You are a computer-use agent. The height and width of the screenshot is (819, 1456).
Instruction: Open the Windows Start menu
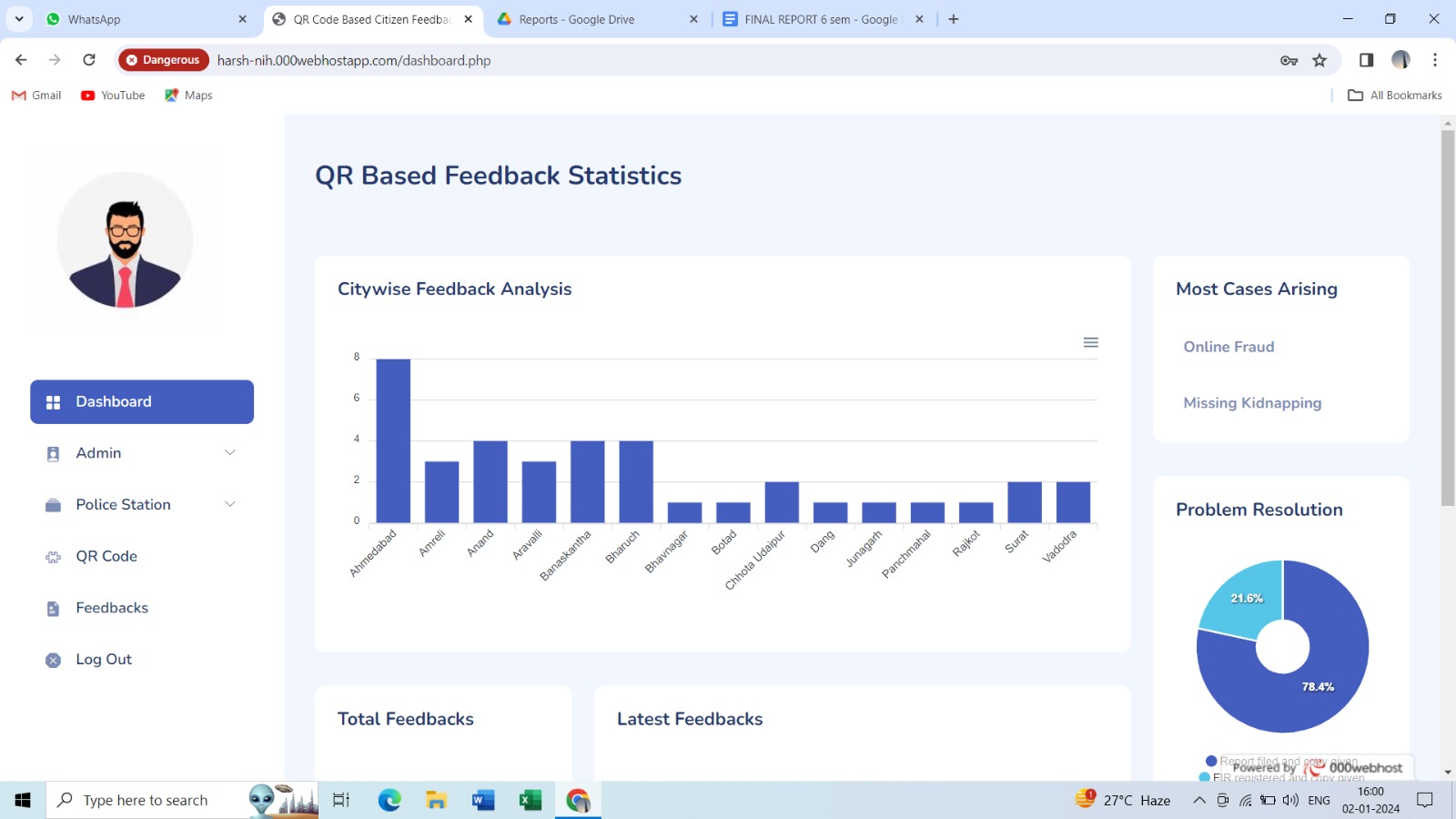[x=23, y=800]
